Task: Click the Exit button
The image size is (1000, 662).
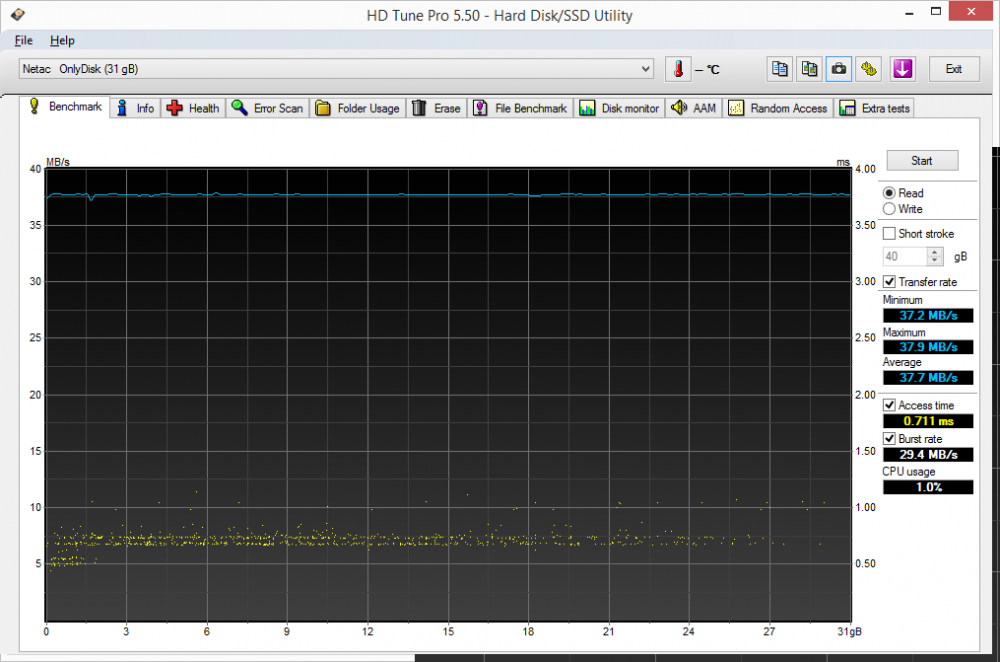Action: click(x=953, y=69)
